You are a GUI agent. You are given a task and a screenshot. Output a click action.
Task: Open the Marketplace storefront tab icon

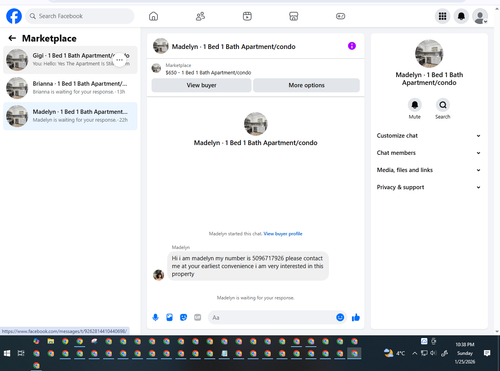click(294, 16)
